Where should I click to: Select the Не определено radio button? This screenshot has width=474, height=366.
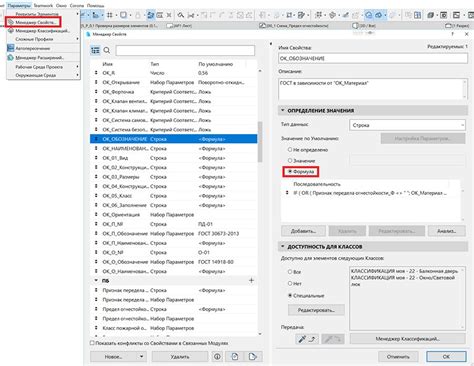(x=290, y=150)
